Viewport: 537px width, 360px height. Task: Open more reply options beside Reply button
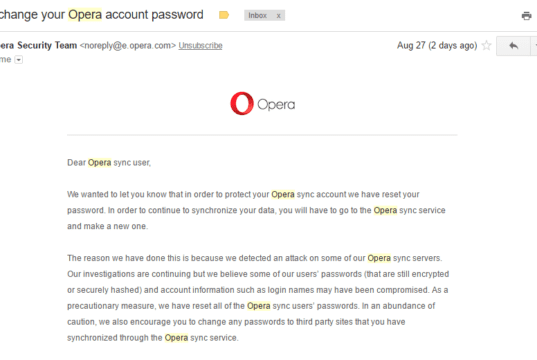[534, 46]
